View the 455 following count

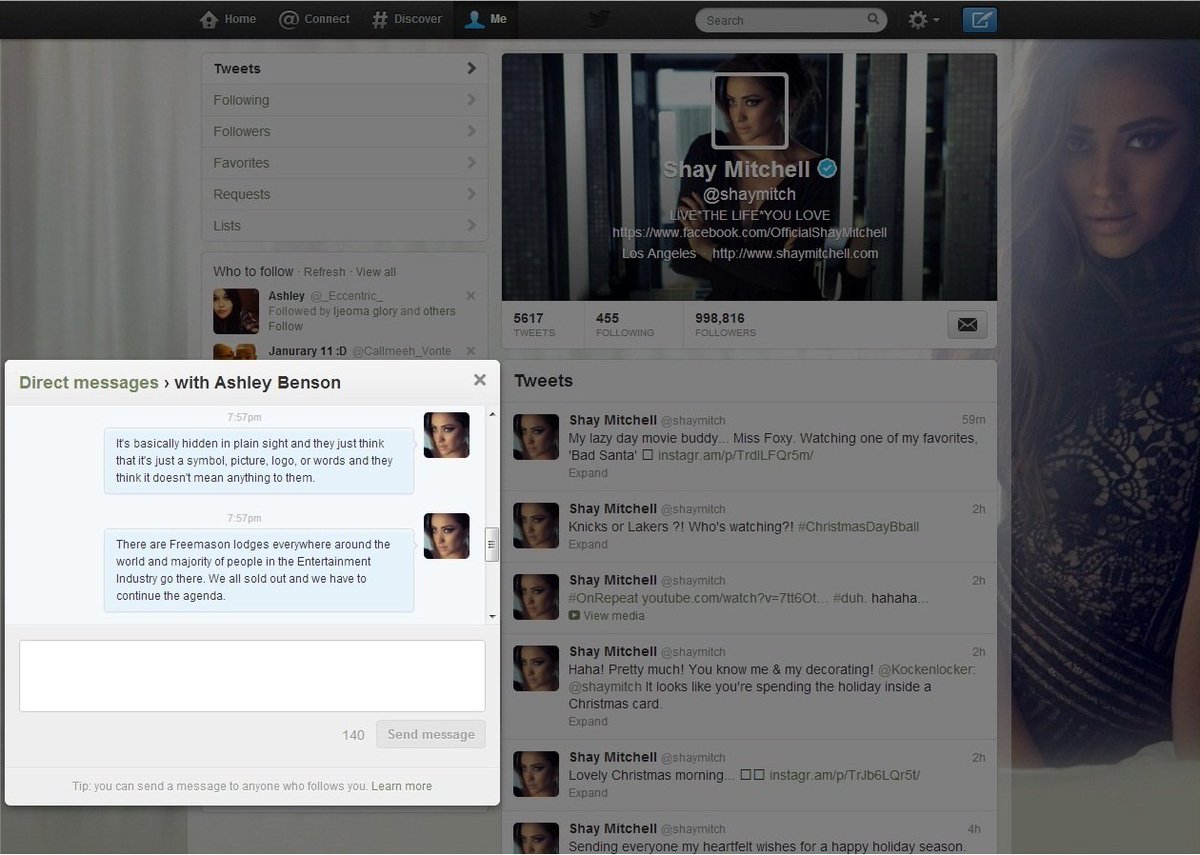pyautogui.click(x=625, y=325)
